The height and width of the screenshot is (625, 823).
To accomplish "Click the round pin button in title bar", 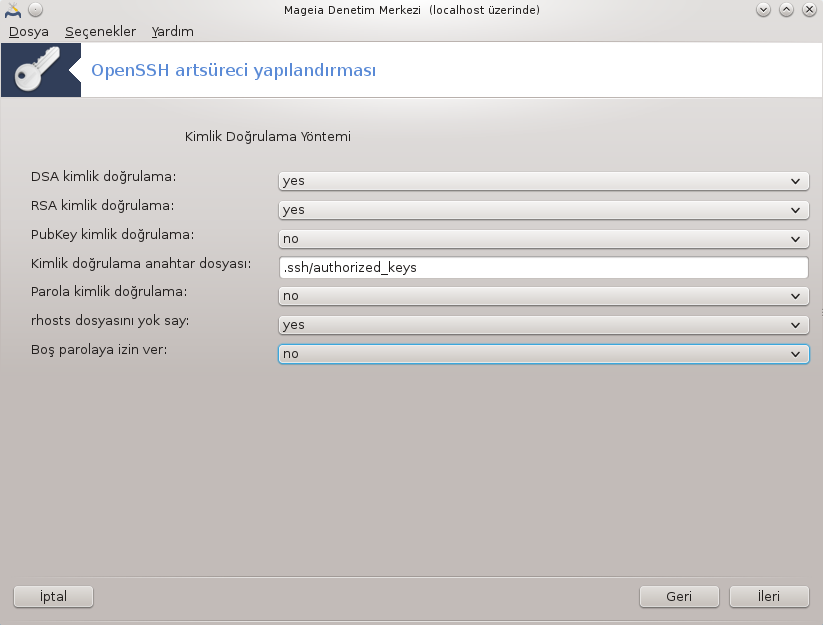I will (x=35, y=9).
